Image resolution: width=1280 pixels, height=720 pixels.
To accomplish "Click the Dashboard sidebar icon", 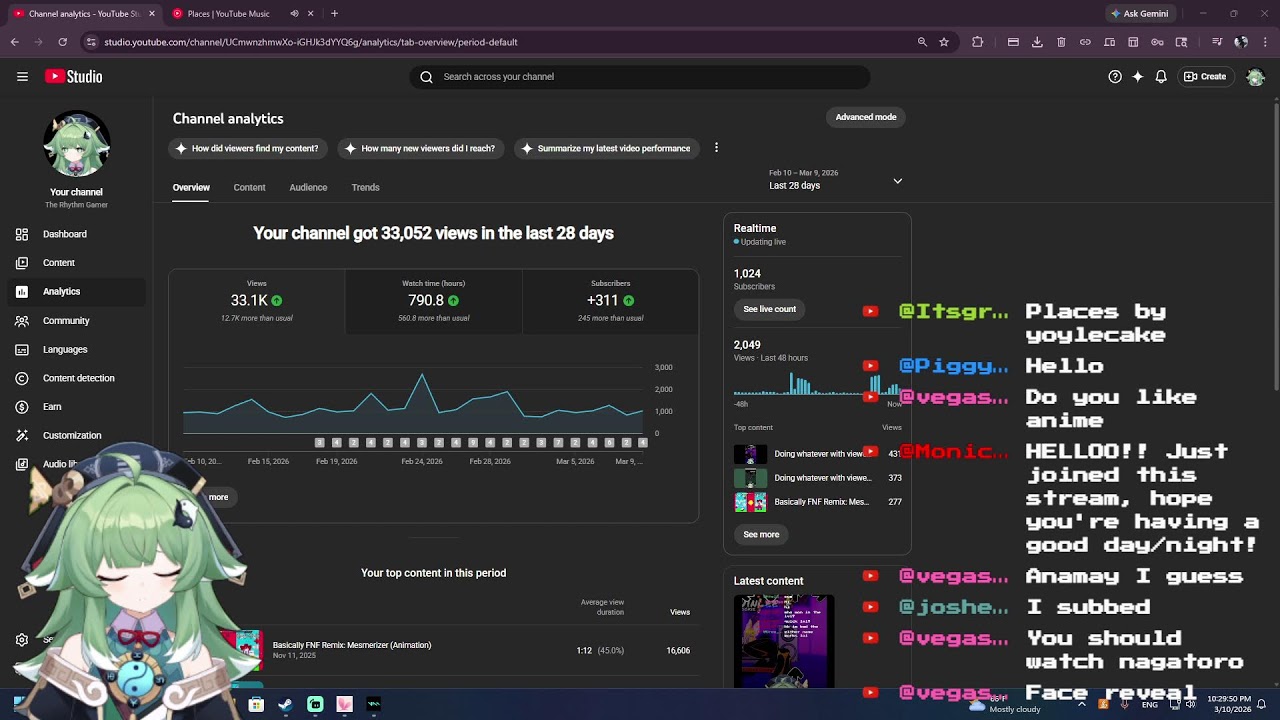I will click(22, 234).
